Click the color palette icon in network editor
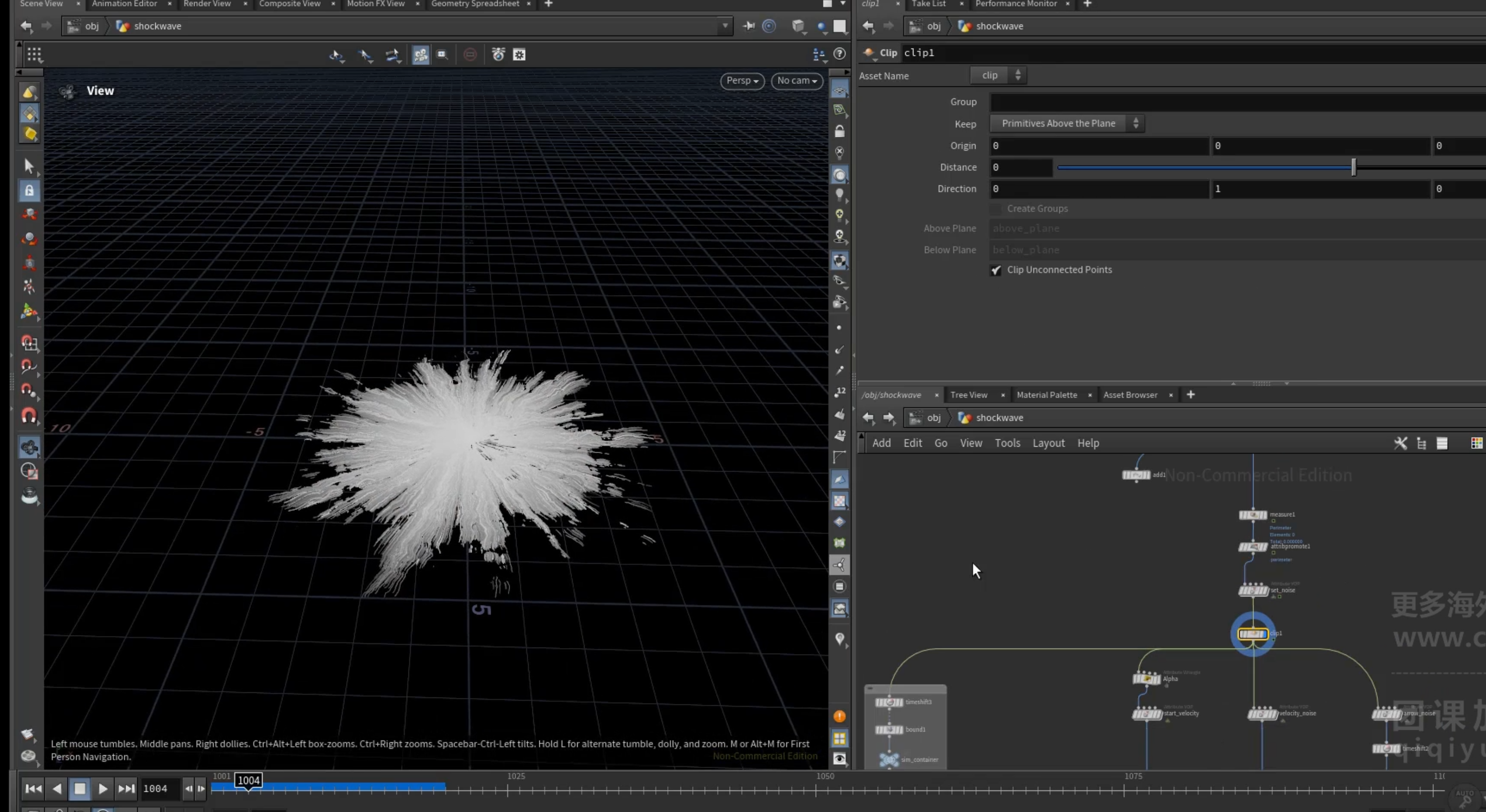The width and height of the screenshot is (1486, 812). coord(1477,443)
